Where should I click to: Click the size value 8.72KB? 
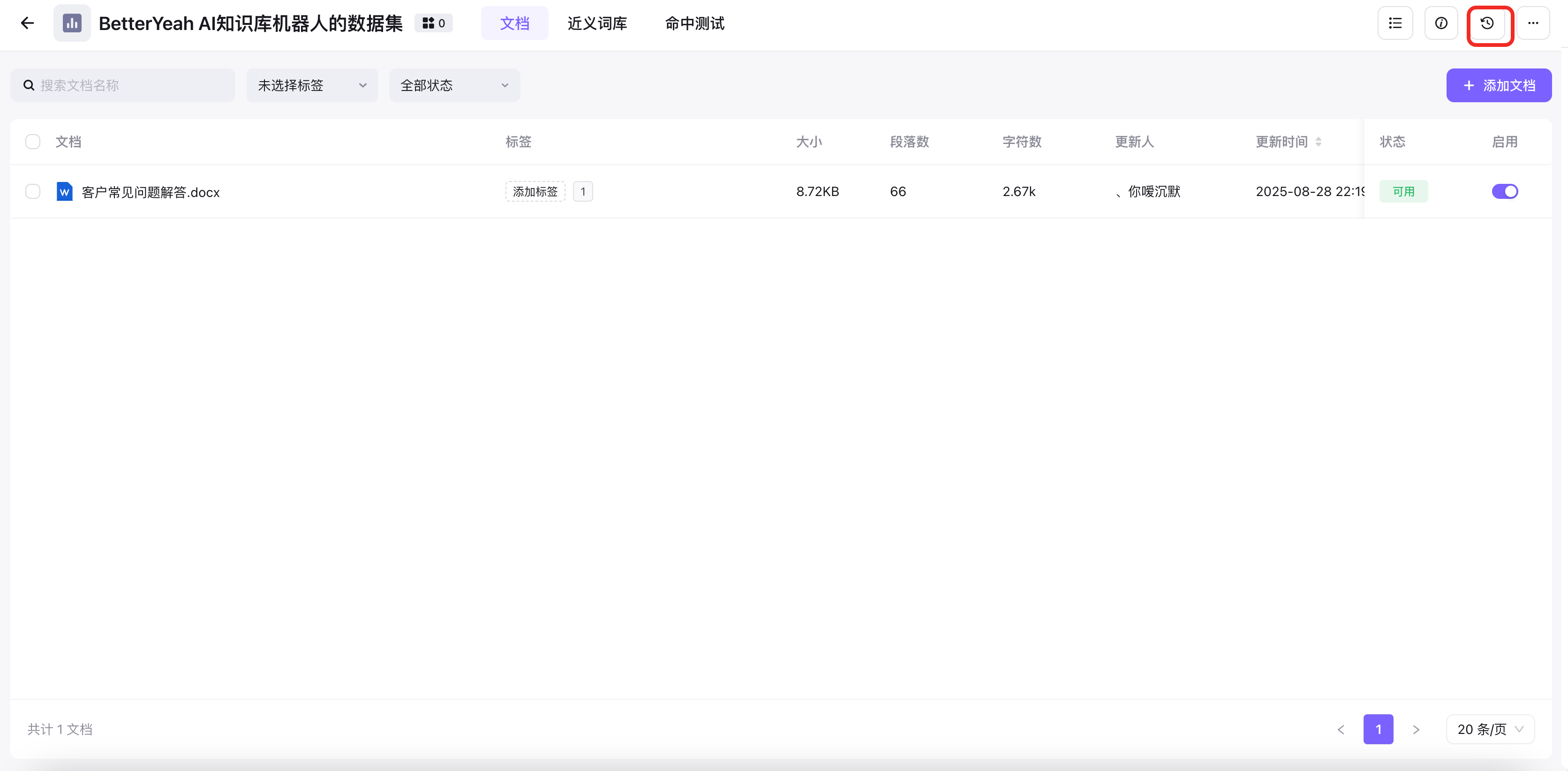click(817, 192)
